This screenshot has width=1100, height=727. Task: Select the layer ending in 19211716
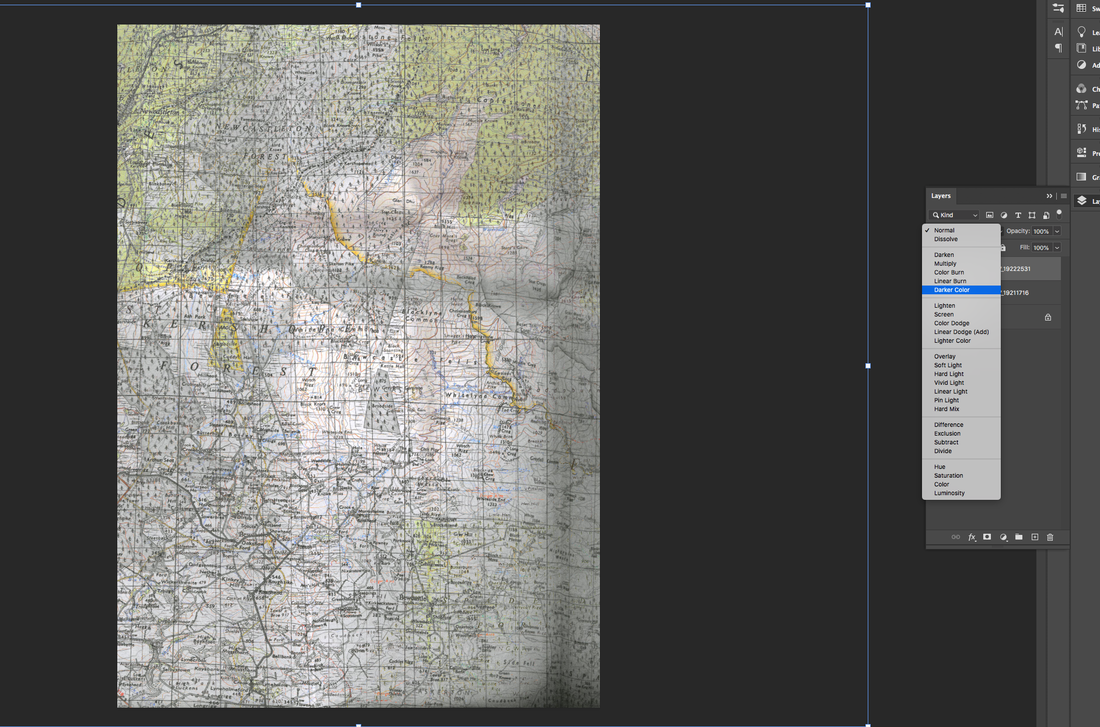pyautogui.click(x=1030, y=293)
